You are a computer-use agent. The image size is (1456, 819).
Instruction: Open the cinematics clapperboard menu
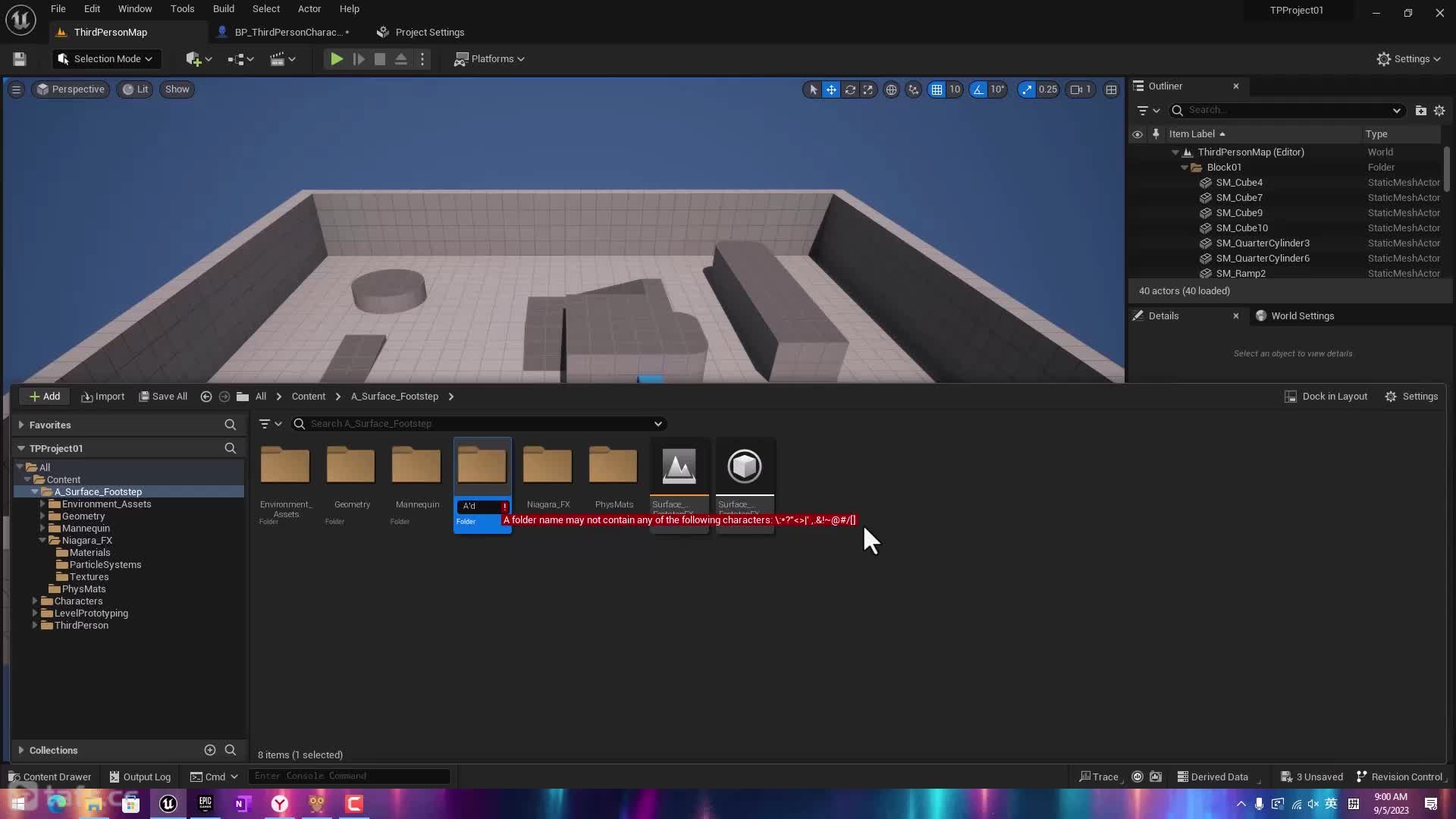pos(283,59)
